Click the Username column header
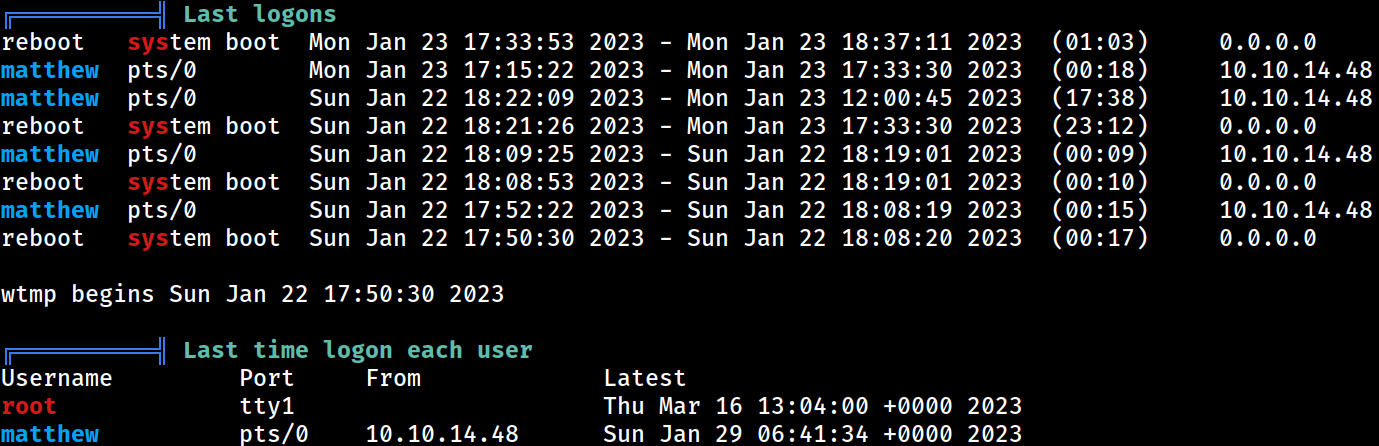The width and height of the screenshot is (1379, 446). pos(57,378)
